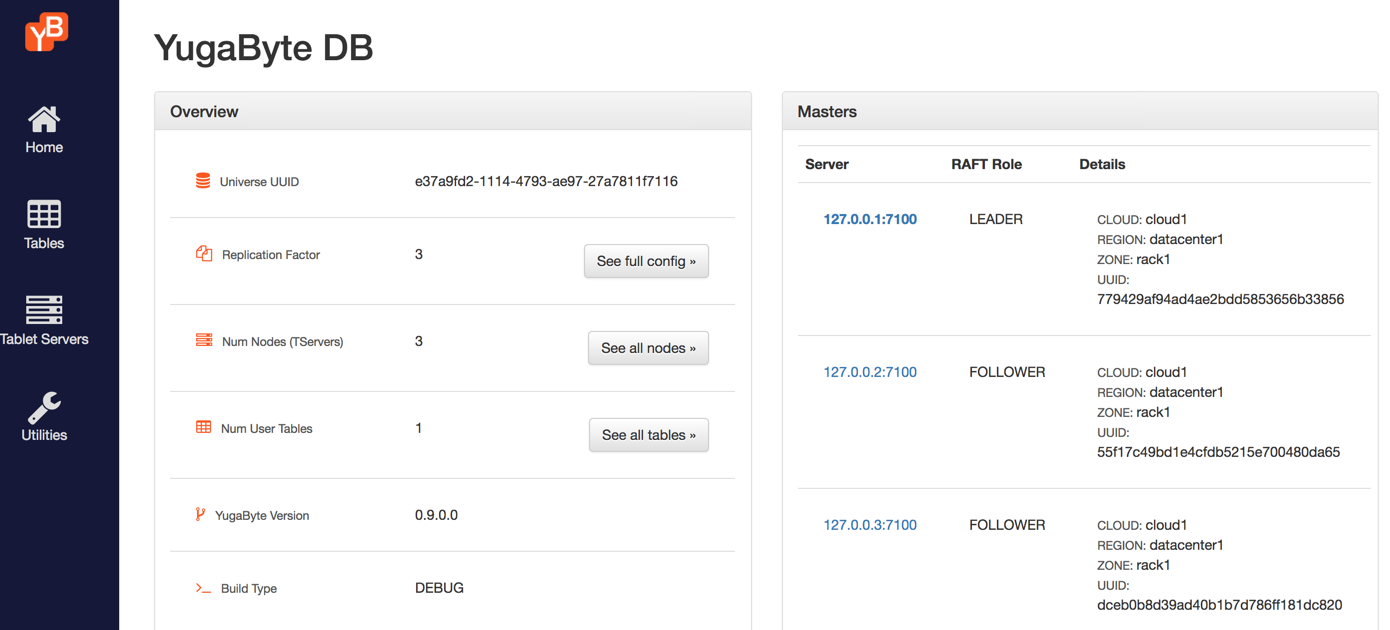The image size is (1390, 630).
Task: Open the Home sidebar icon
Action: [x=44, y=120]
